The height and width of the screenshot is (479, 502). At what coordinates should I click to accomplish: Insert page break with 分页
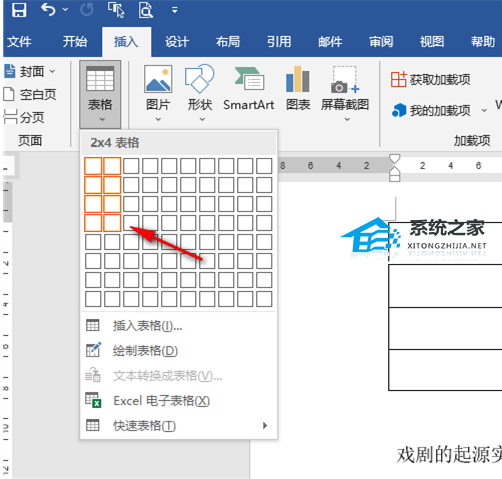pos(24,117)
